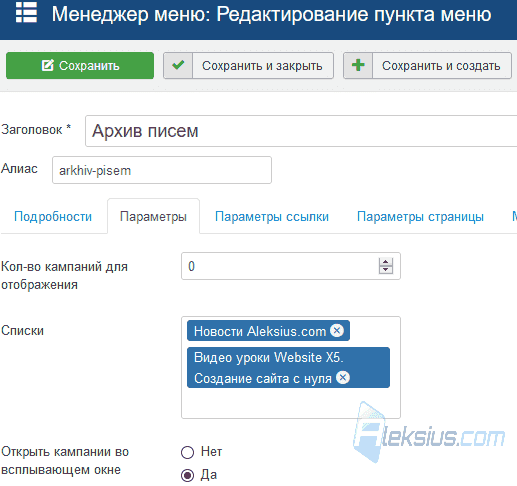Click the Заголовок * label
Screen dimensions: 517x486
(36, 130)
